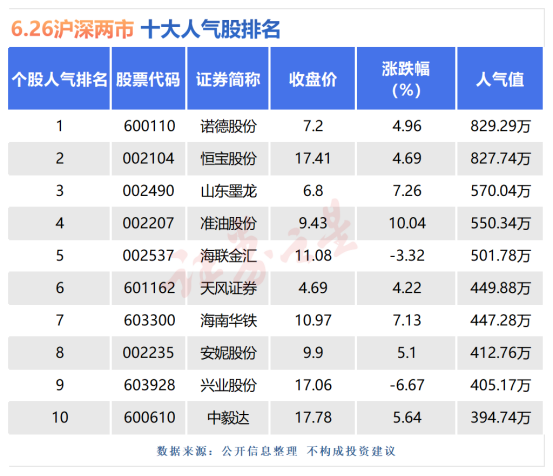Select stock code 002207
Viewport: 553px width, 476px height.
pos(148,223)
